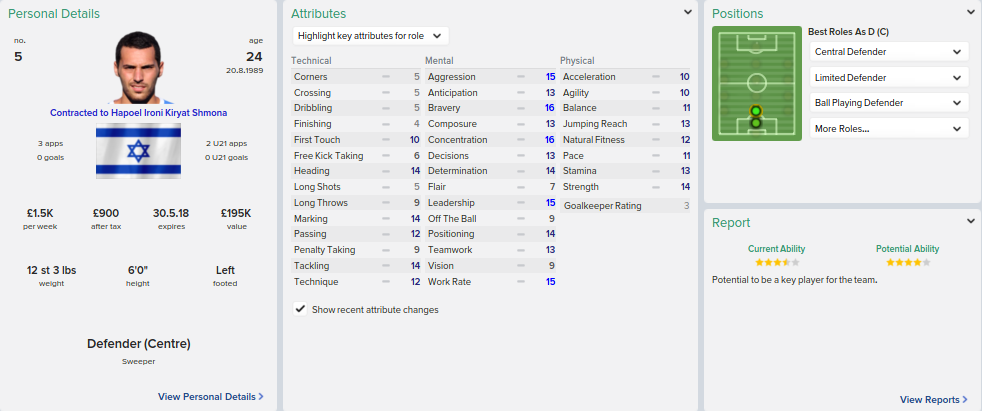Toggle Show recent attribute changes checkbox

[x=300, y=310]
